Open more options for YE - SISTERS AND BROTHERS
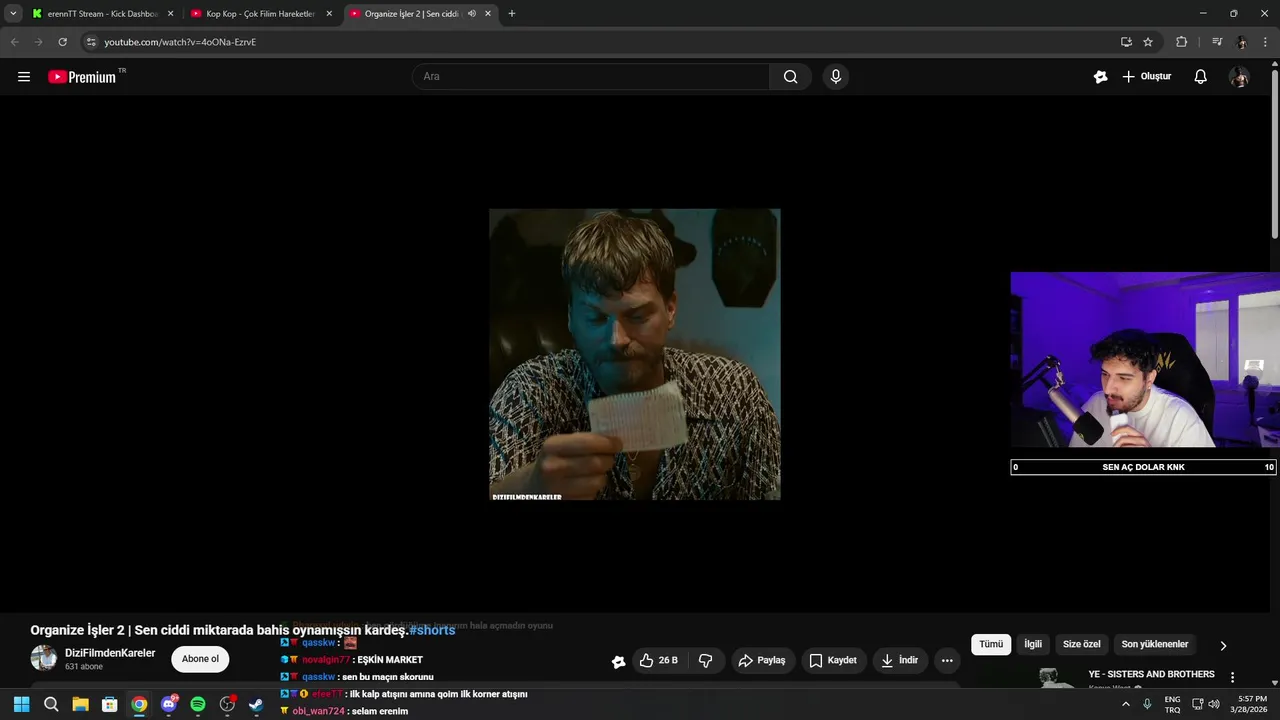This screenshot has height=720, width=1280. pyautogui.click(x=1232, y=677)
